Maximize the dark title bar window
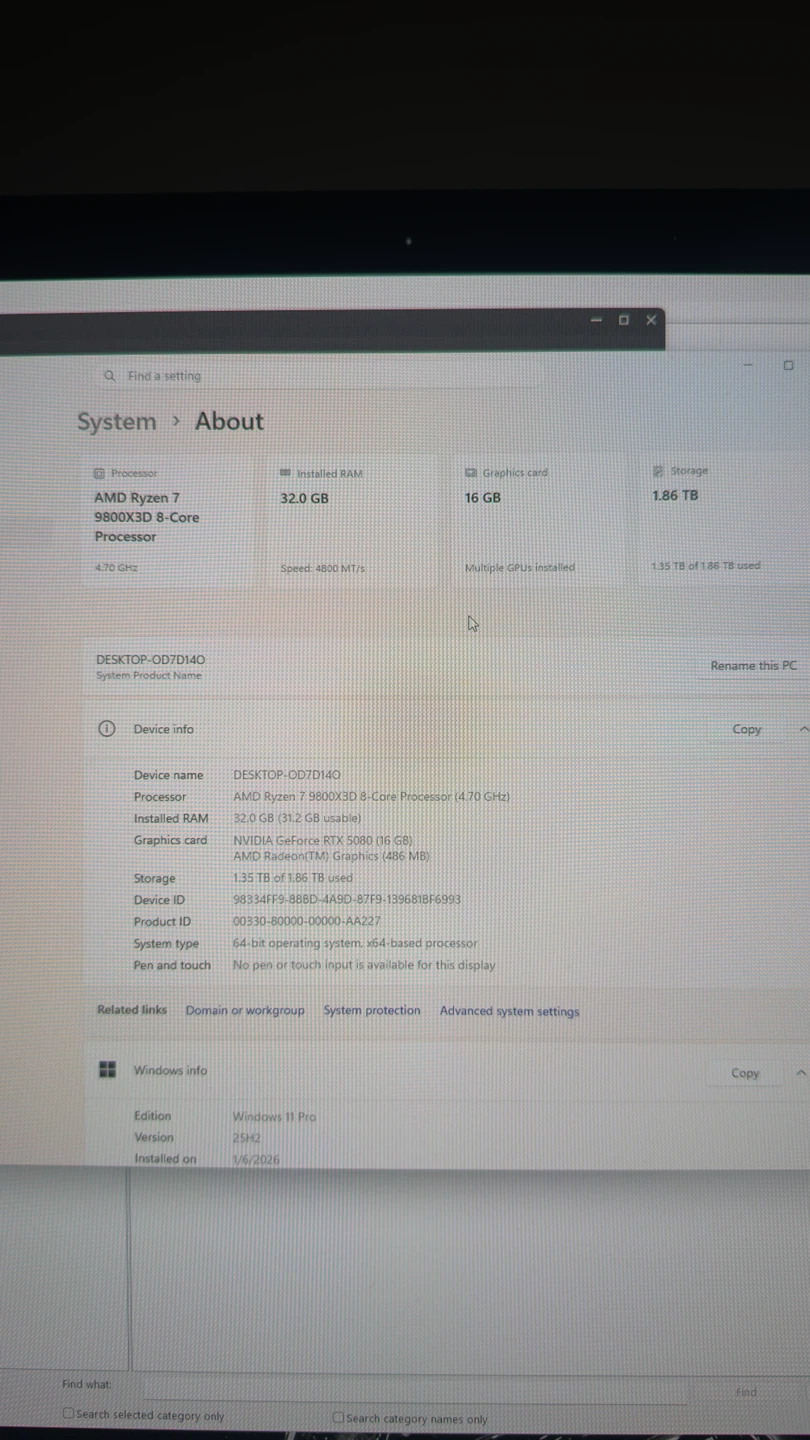This screenshot has height=1440, width=810. tap(624, 320)
